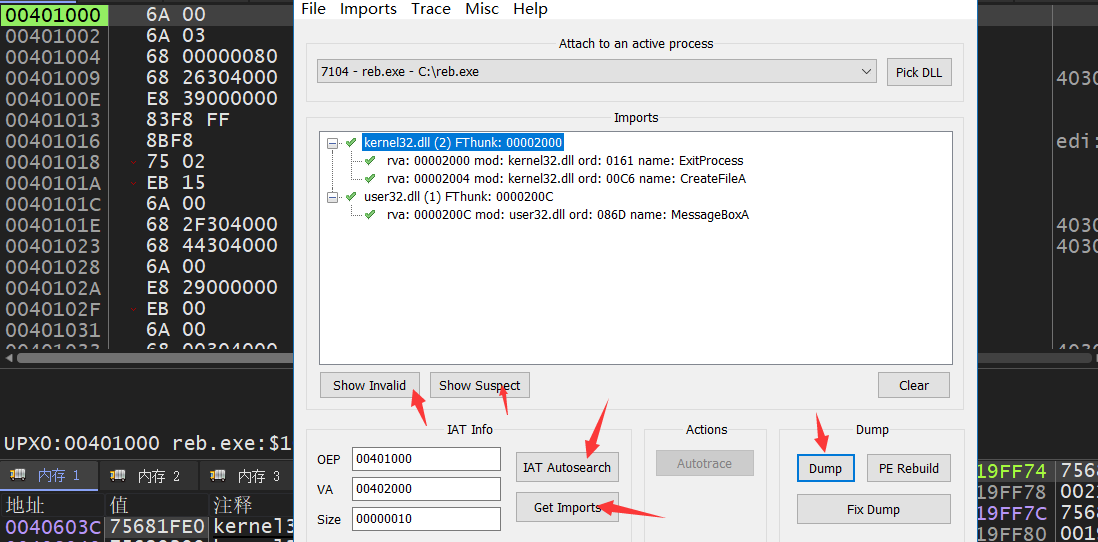The width and height of the screenshot is (1098, 542).
Task: Click the Fix Dump button
Action: [x=873, y=509]
